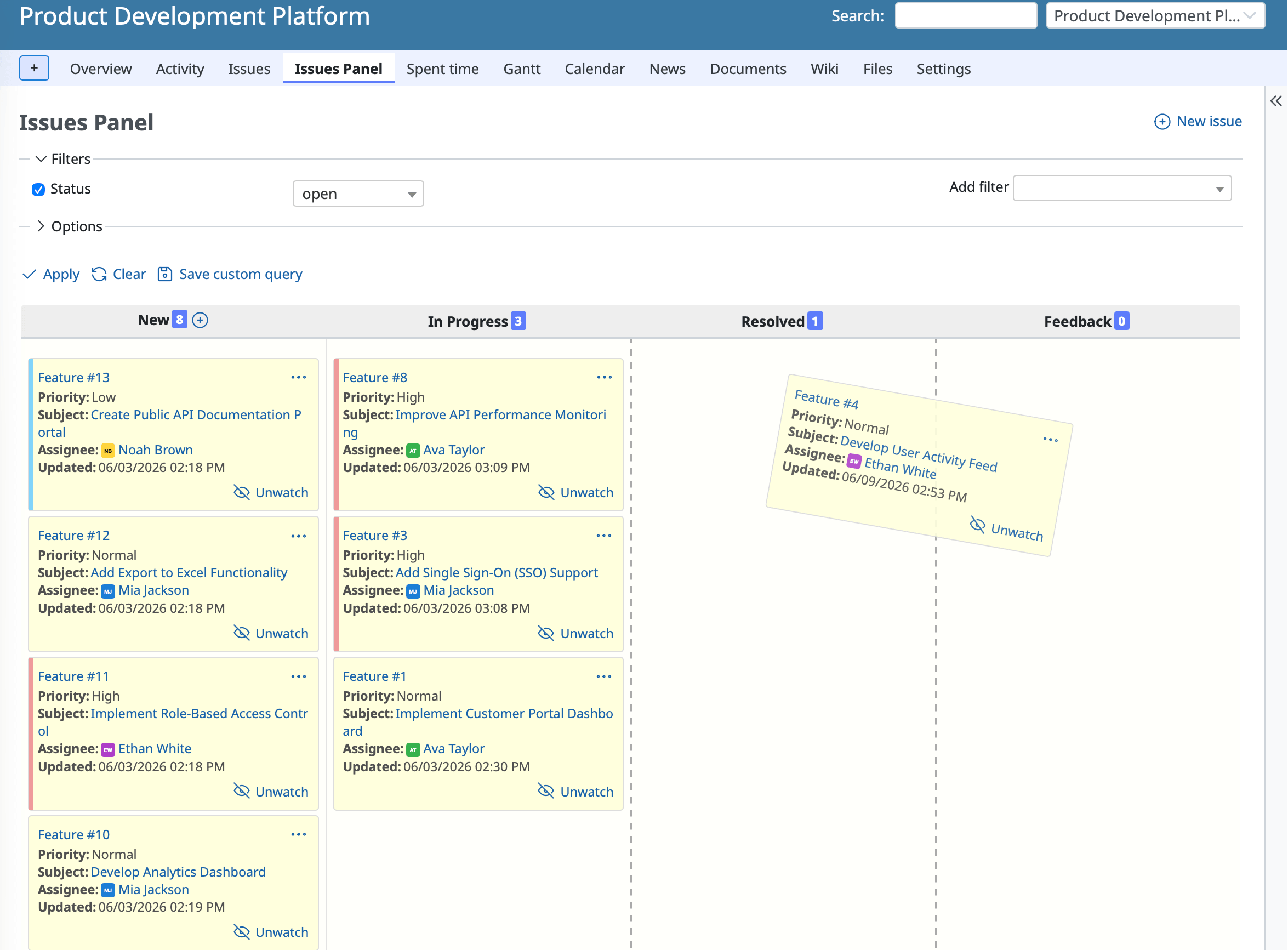1288x950 pixels.
Task: Click the plus icon next to New column header
Action: (200, 320)
